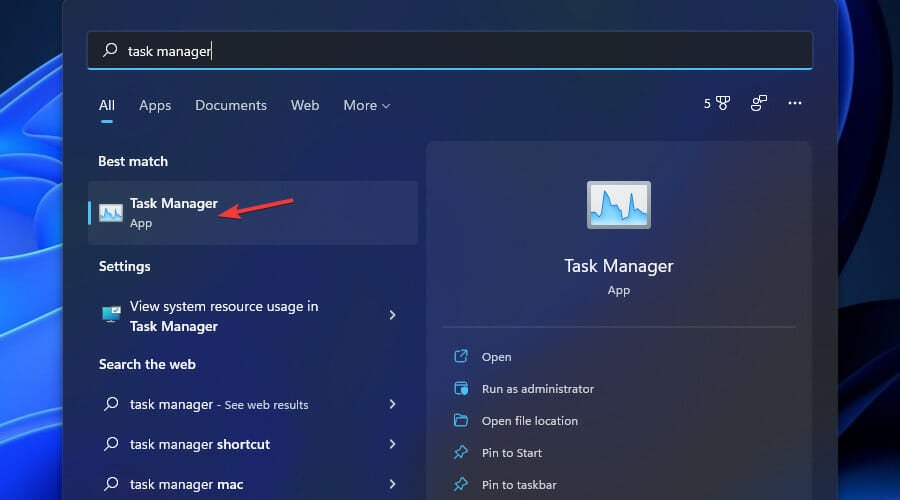Choose Run as administrator
This screenshot has width=900, height=500.
[x=538, y=389]
